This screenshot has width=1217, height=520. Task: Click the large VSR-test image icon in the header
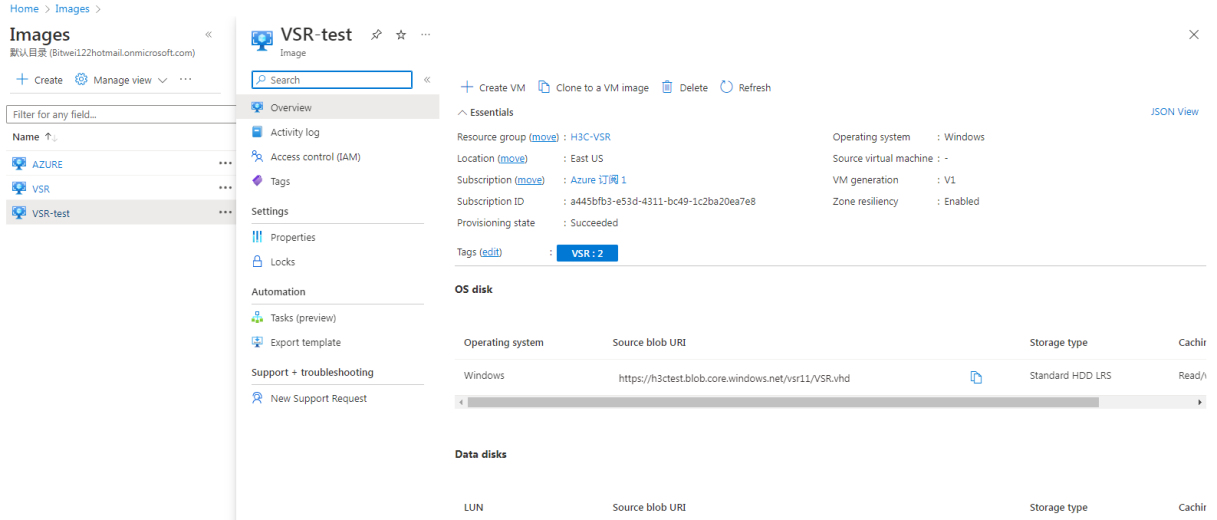point(262,40)
